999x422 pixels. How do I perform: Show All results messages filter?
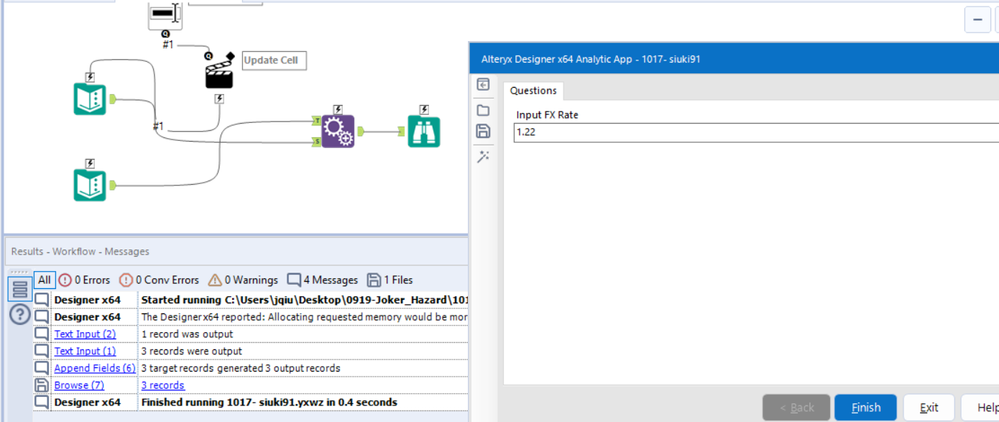[44, 280]
